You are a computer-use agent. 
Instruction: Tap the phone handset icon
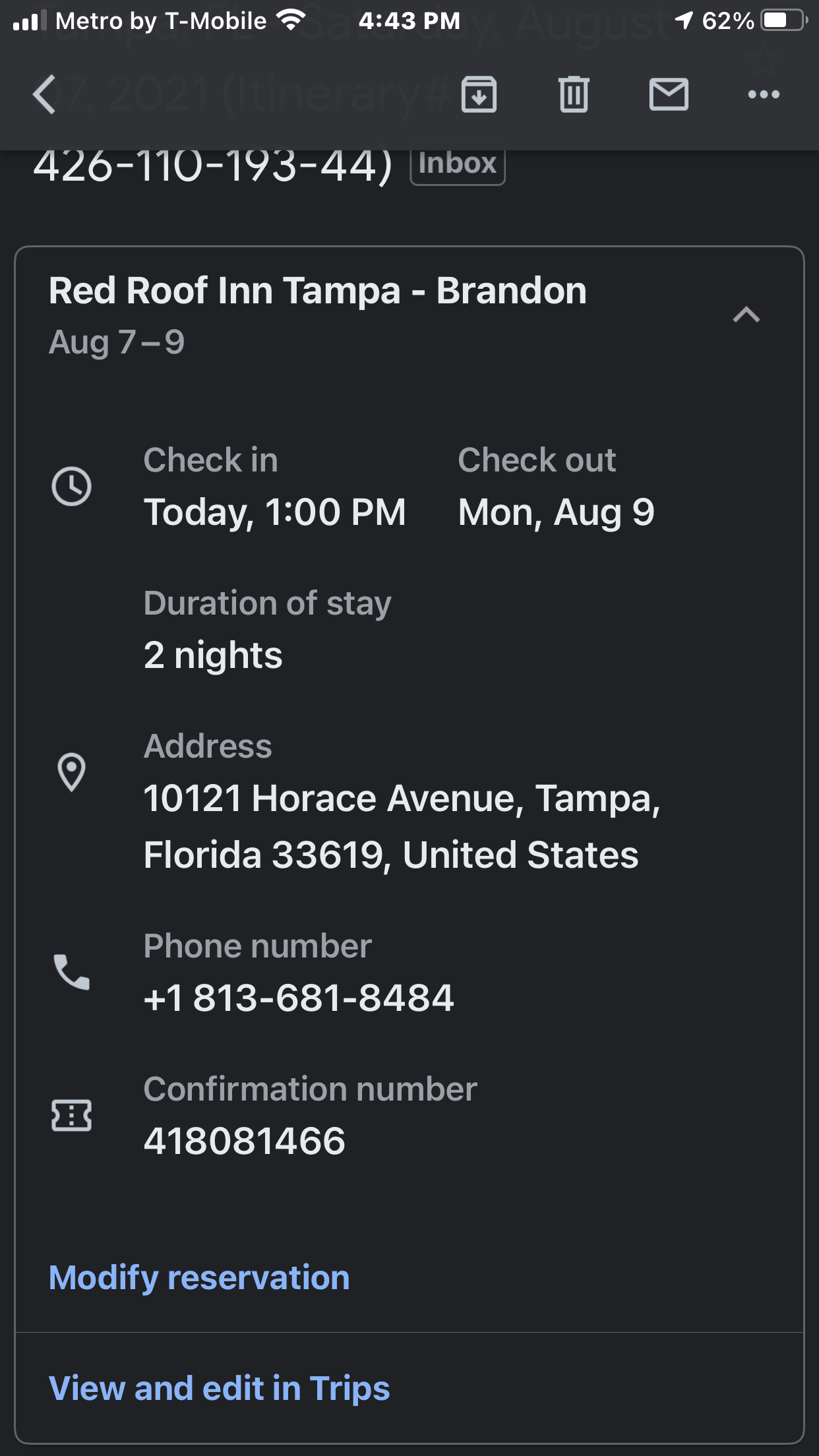71,972
